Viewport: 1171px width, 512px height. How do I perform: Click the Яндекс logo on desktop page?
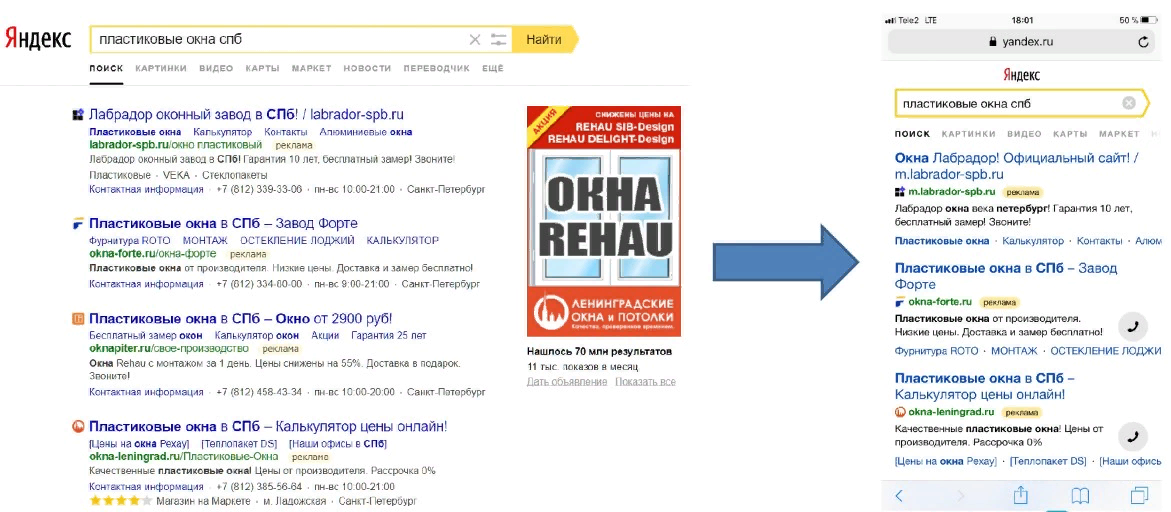(38, 39)
